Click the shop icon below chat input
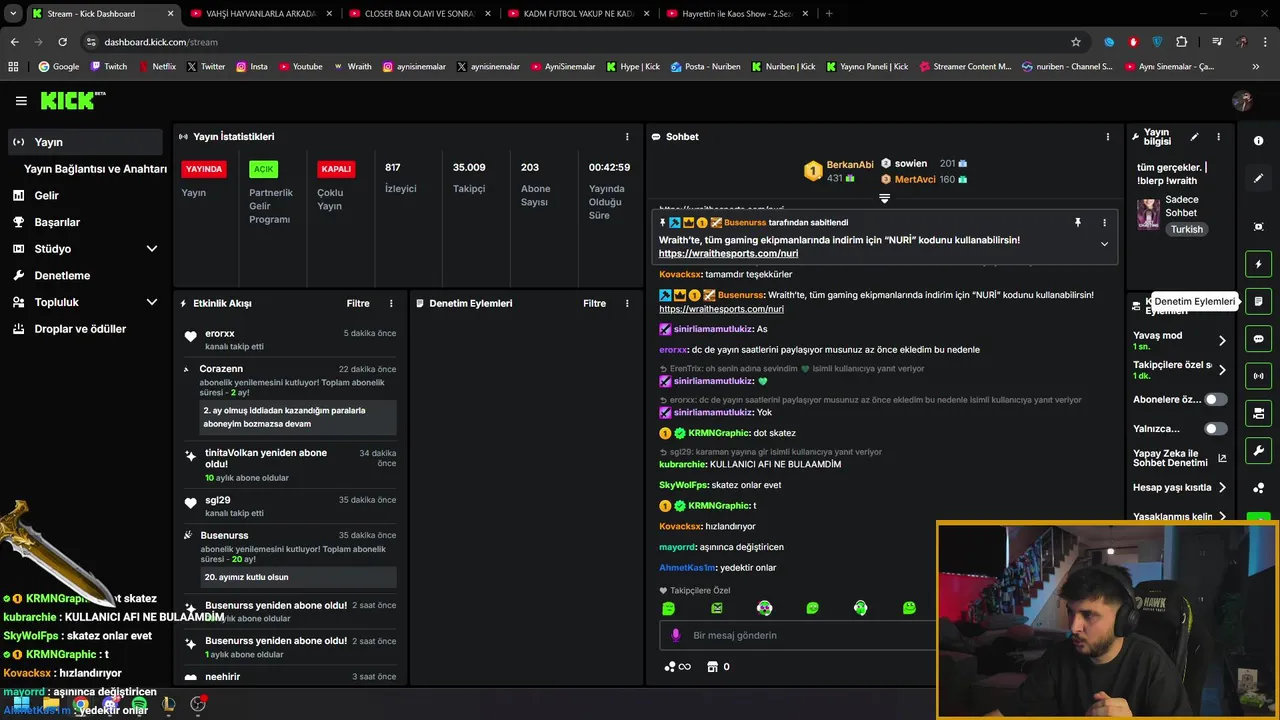The image size is (1280, 720). [x=712, y=667]
